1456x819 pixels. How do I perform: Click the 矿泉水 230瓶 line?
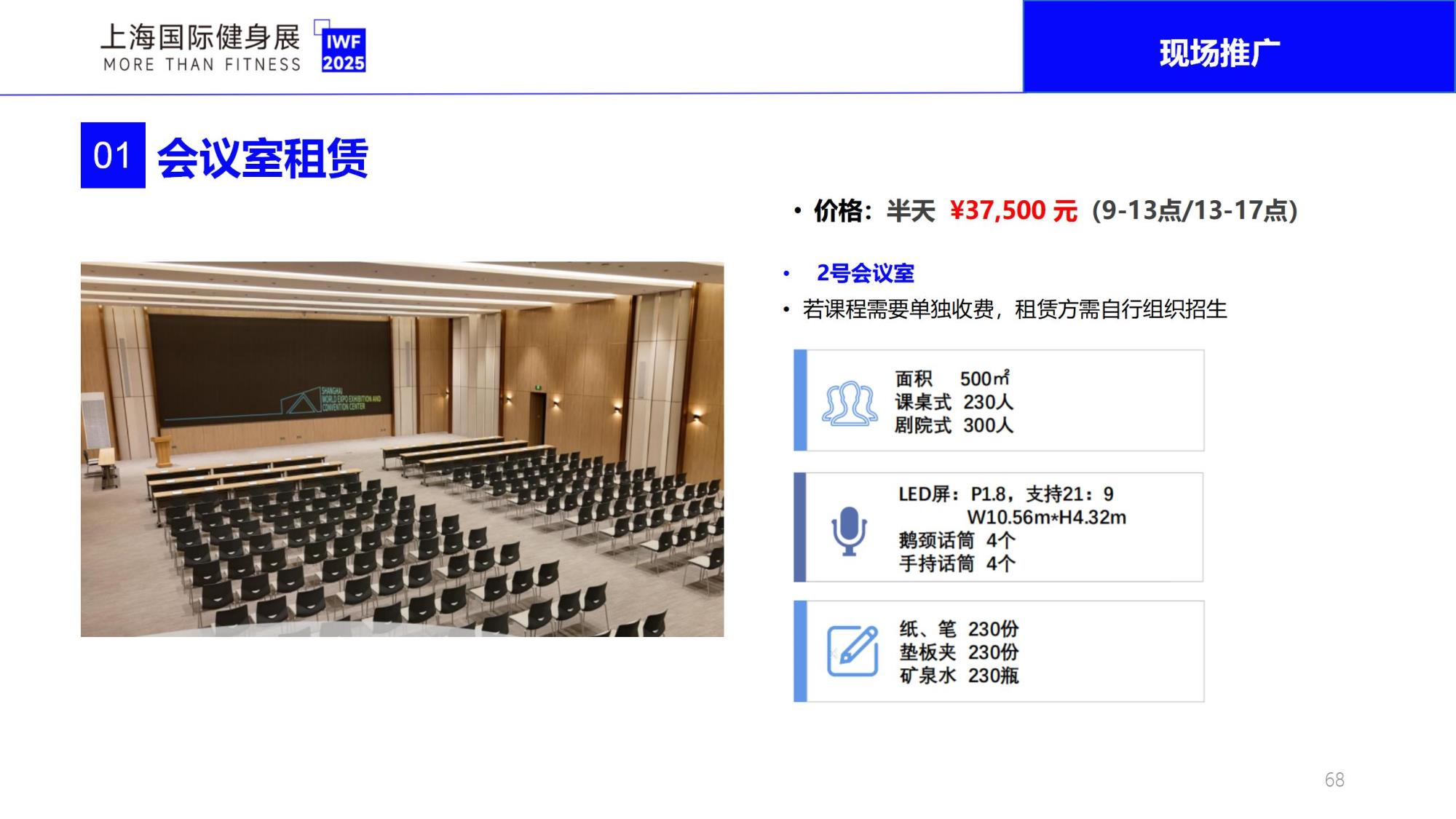(x=959, y=676)
